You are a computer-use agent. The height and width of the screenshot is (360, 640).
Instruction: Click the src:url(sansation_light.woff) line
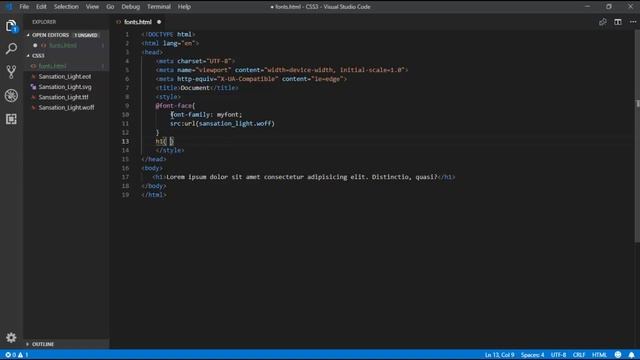click(222, 123)
